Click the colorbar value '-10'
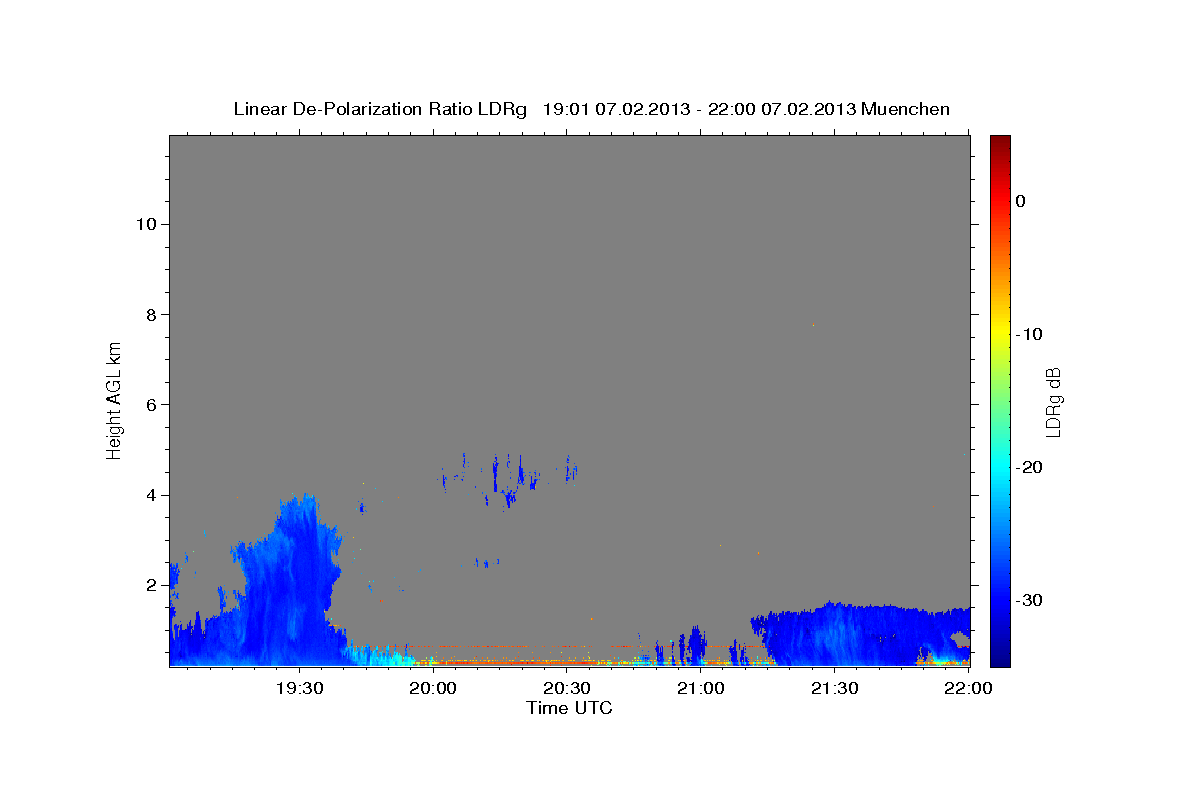1200x800 pixels. 1028,334
